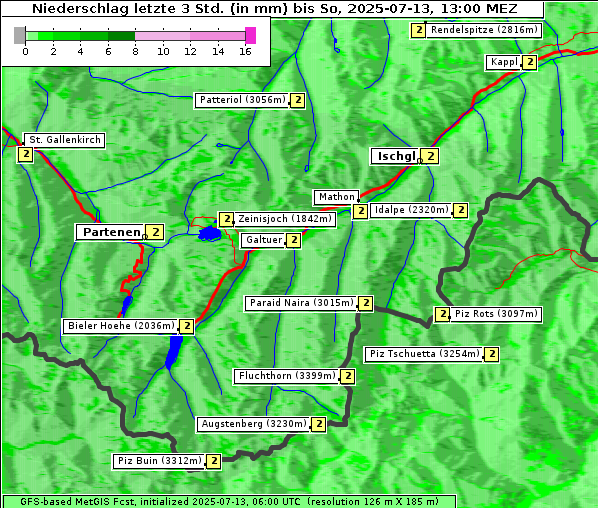Image resolution: width=598 pixels, height=508 pixels.
Task: Click the GFS-based MetGIS forecast footer text
Action: coord(229,502)
